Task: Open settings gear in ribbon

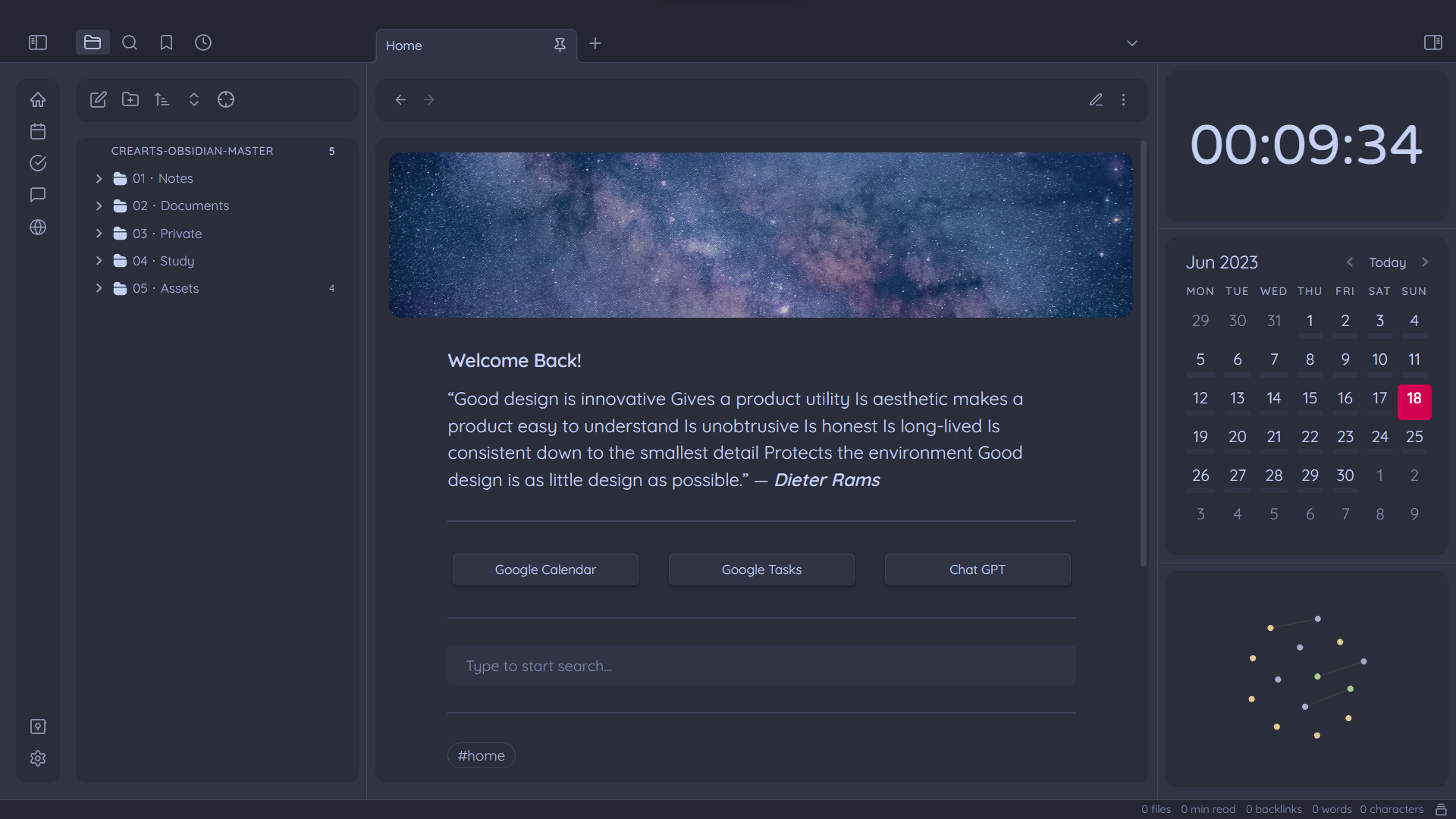Action: [38, 758]
